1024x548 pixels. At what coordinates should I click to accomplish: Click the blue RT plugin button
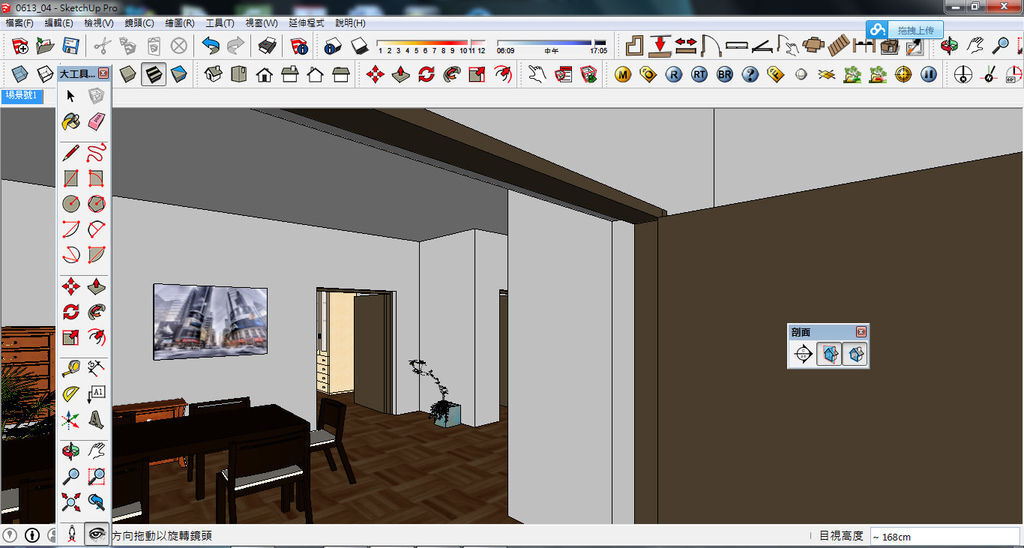pyautogui.click(x=699, y=74)
